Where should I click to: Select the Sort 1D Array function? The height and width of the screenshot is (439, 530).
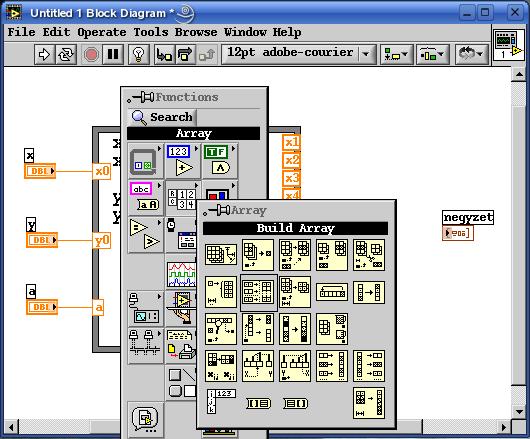295,329
